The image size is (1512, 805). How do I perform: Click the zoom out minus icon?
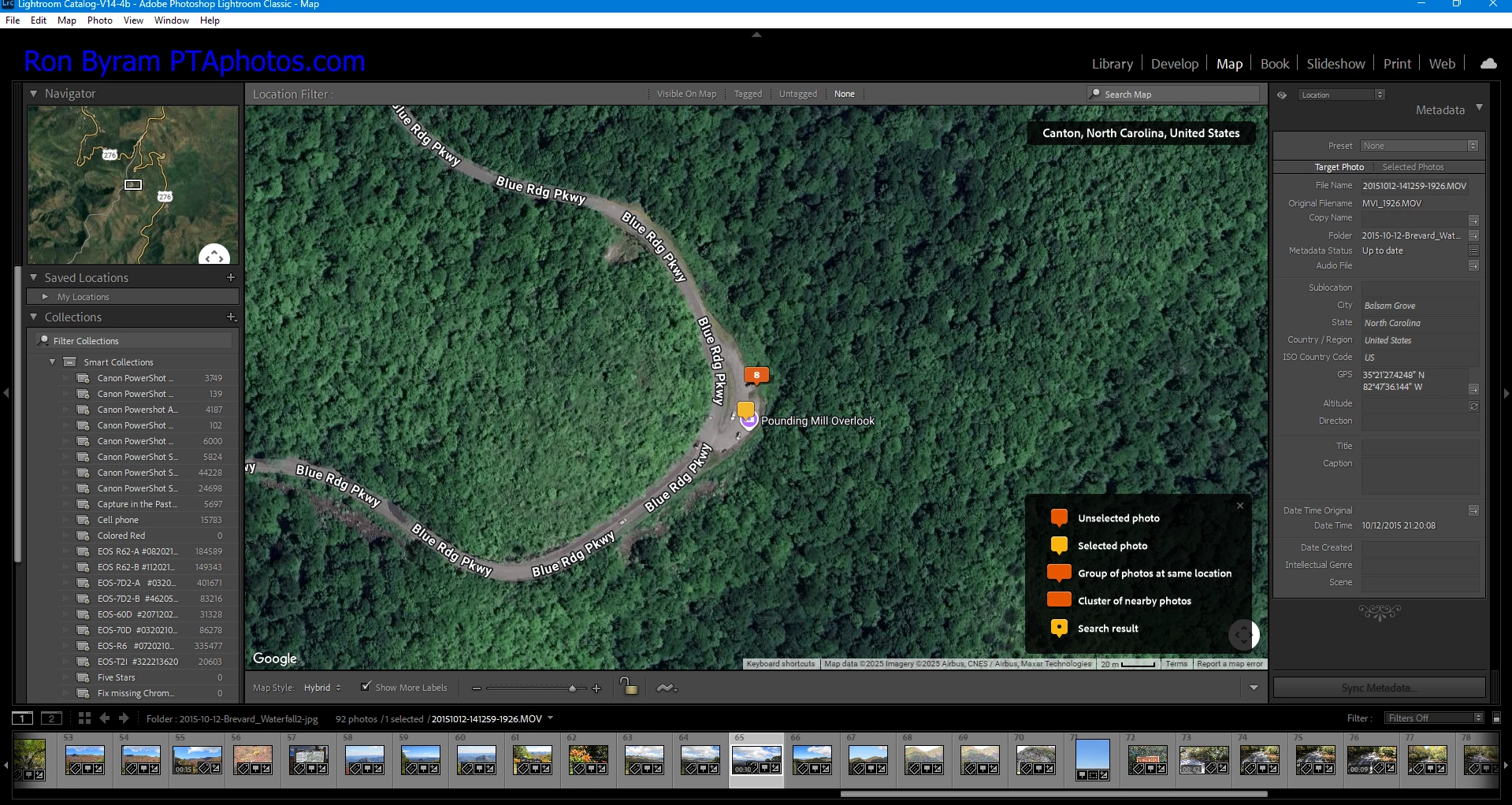(476, 688)
